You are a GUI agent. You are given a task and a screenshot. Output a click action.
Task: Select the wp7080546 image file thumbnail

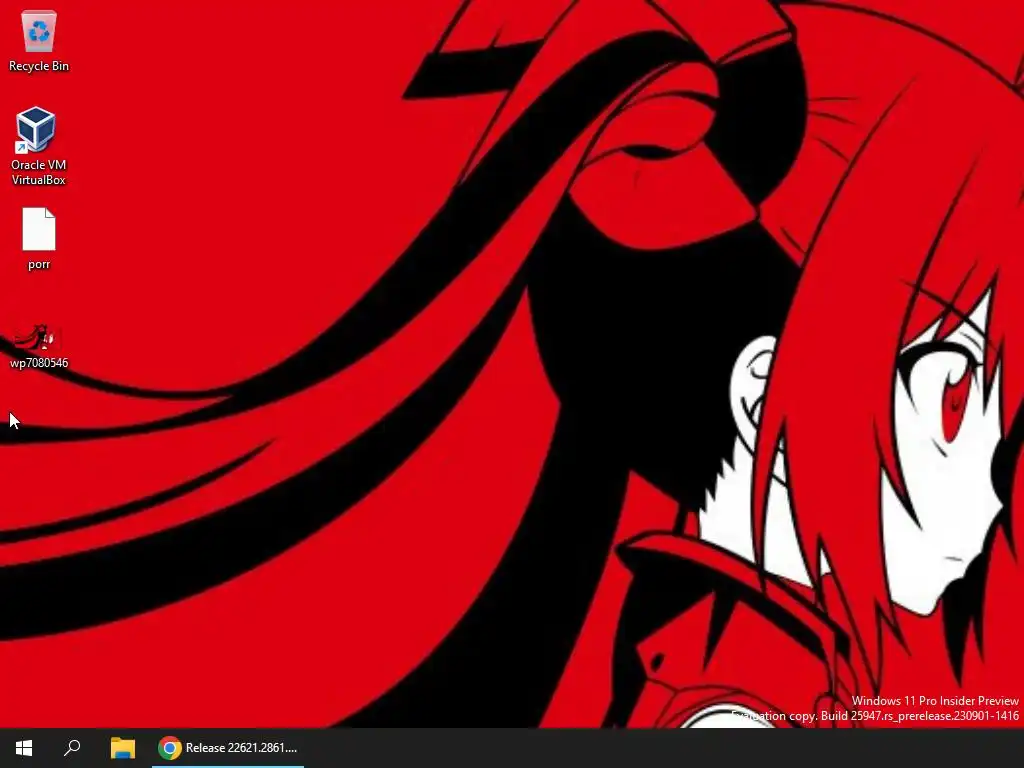coord(38,338)
